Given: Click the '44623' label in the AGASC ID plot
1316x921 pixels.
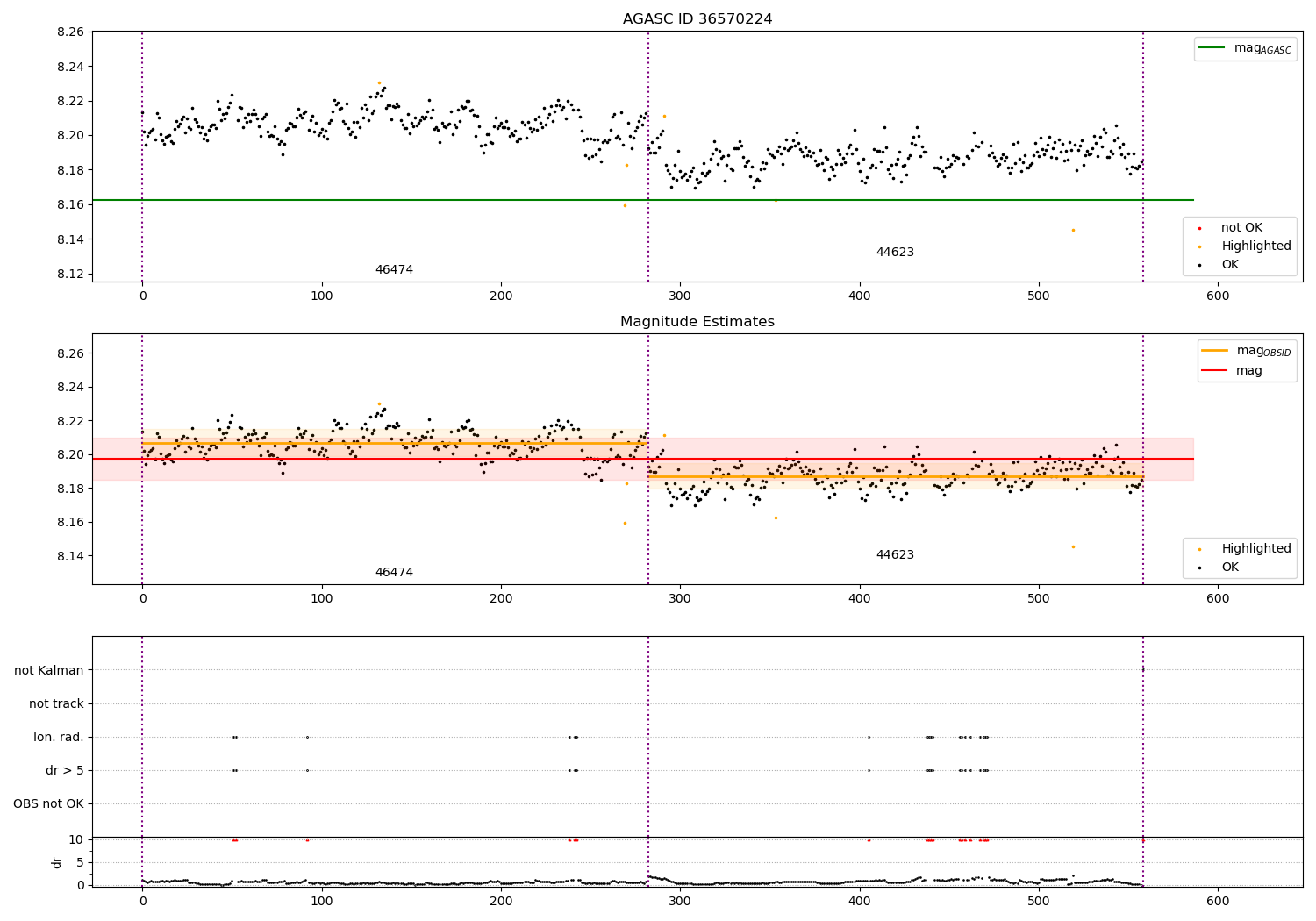Looking at the screenshot, I should (x=895, y=252).
